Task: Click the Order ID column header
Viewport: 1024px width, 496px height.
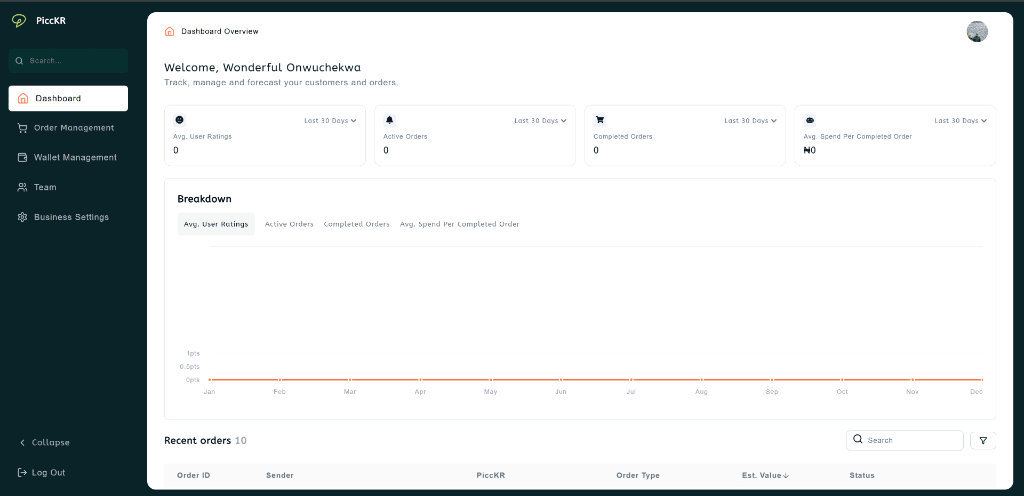Action: [193, 476]
